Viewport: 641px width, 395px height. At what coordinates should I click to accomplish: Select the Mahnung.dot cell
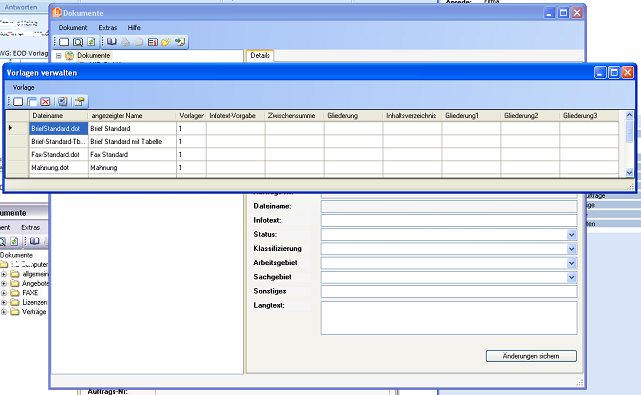click(x=58, y=168)
